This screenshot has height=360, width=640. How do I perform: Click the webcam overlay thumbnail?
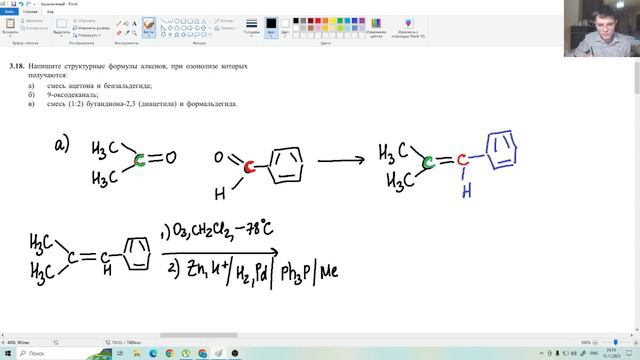602,28
